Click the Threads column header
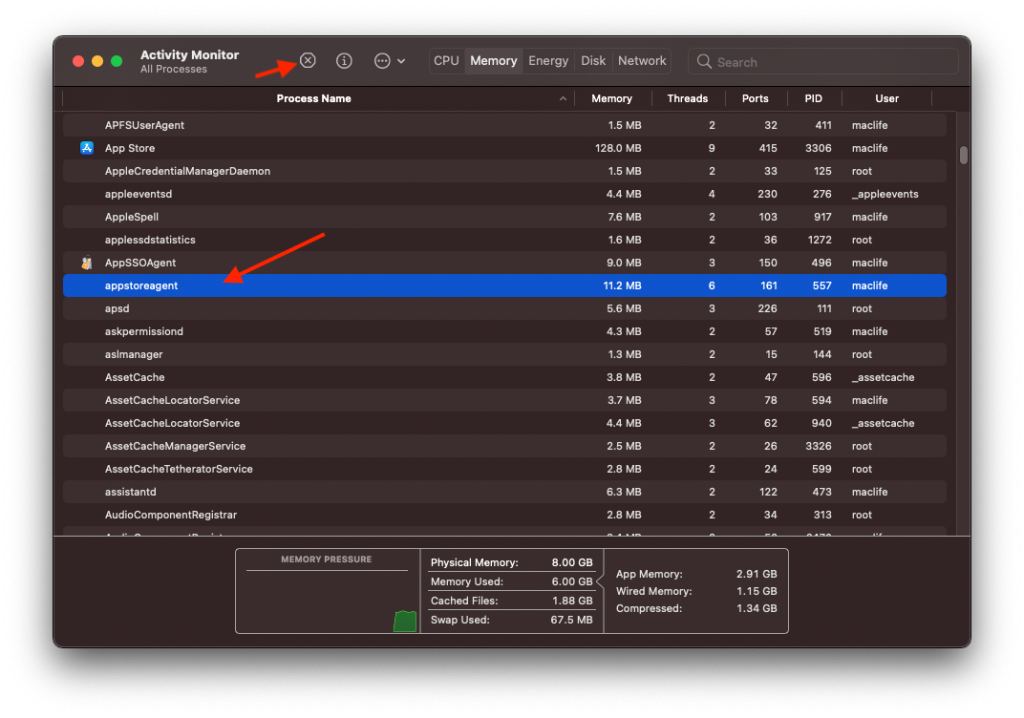The image size is (1024, 718). pyautogui.click(x=688, y=98)
